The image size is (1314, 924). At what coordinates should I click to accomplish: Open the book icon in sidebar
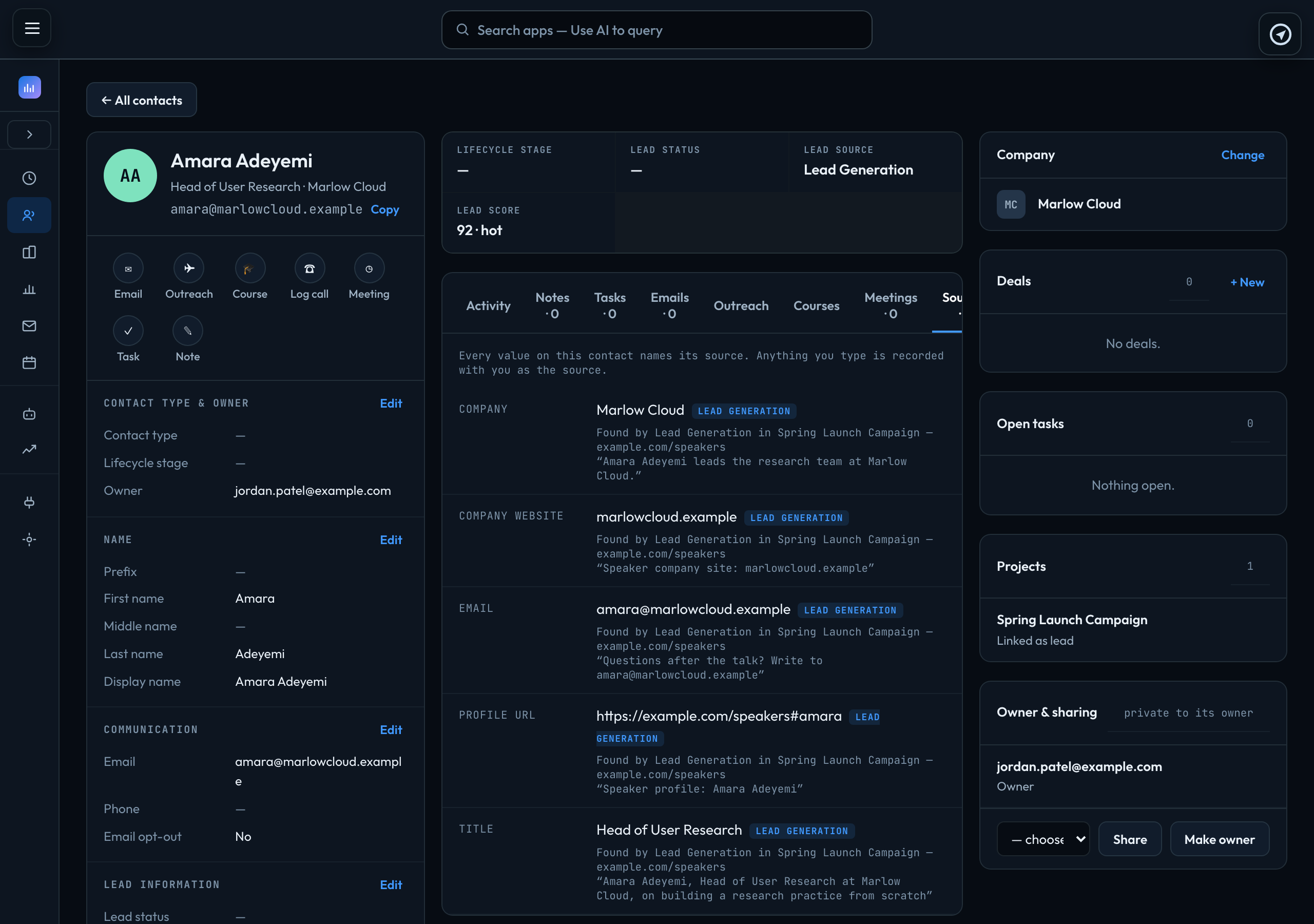click(29, 253)
